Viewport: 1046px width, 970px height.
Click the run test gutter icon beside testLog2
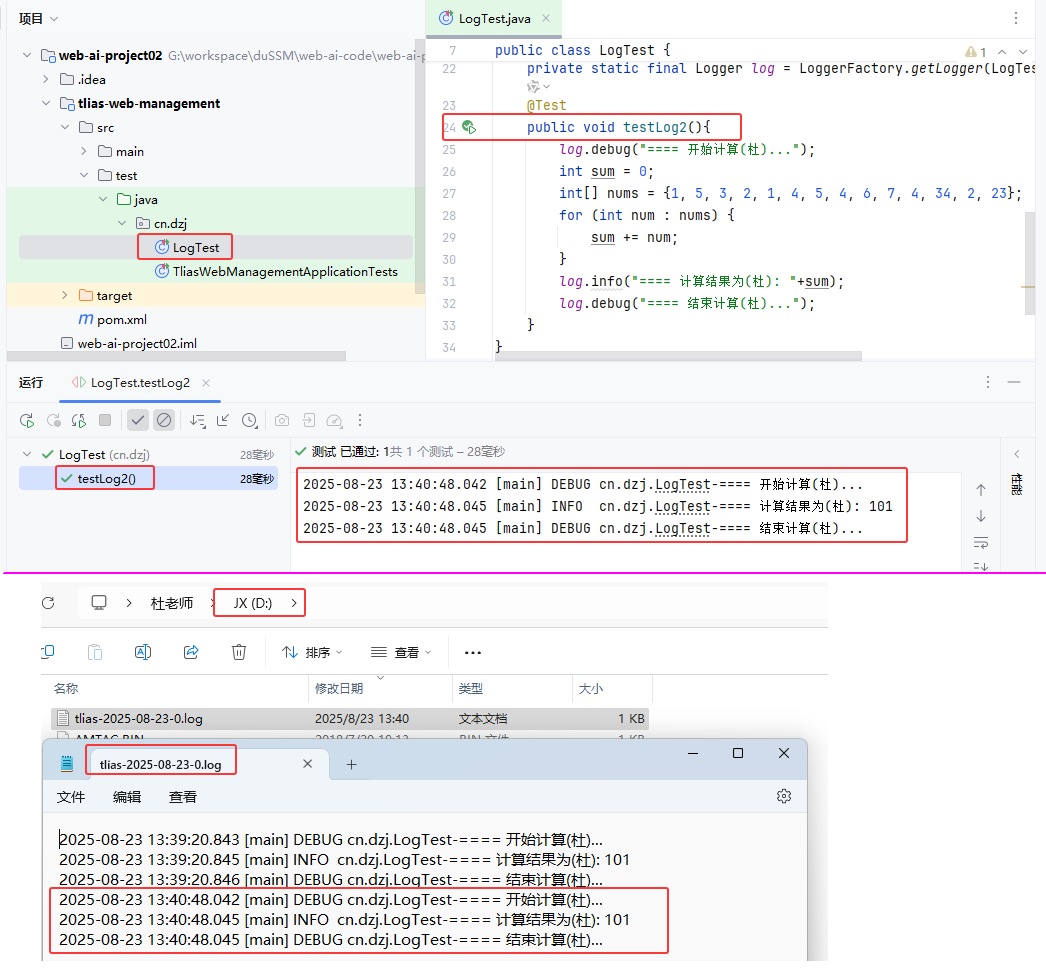pos(468,128)
